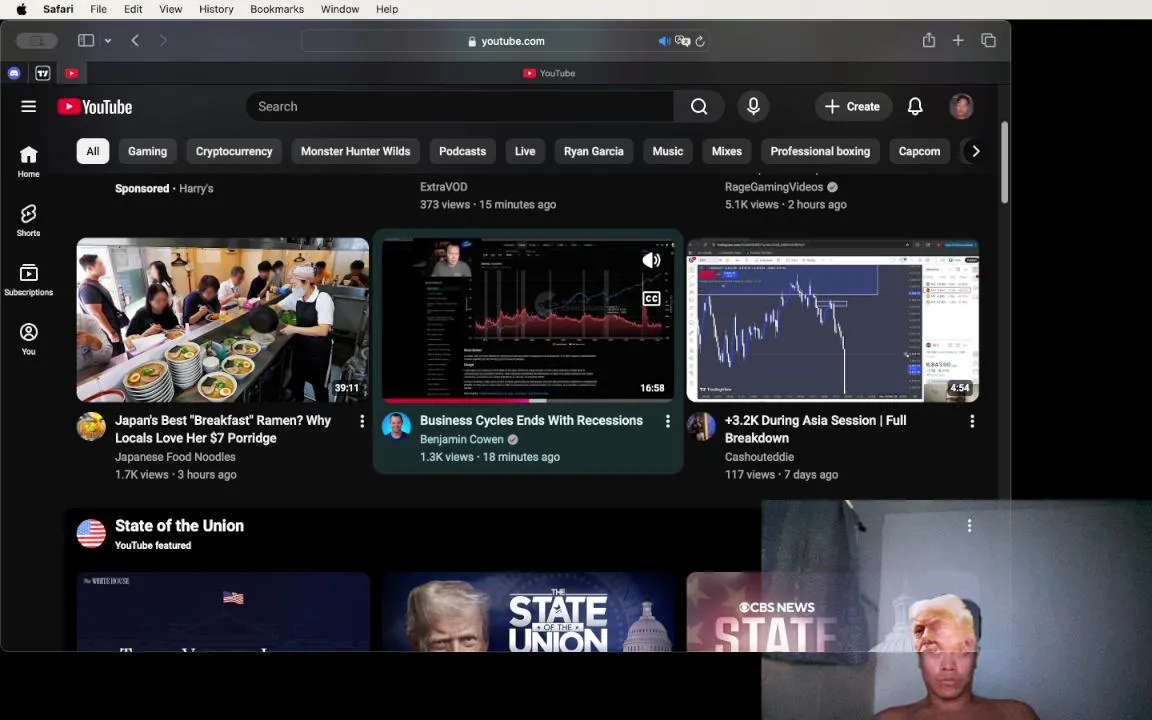The width and height of the screenshot is (1152, 720).
Task: Filter by the Professional boxing chip
Action: tap(820, 151)
